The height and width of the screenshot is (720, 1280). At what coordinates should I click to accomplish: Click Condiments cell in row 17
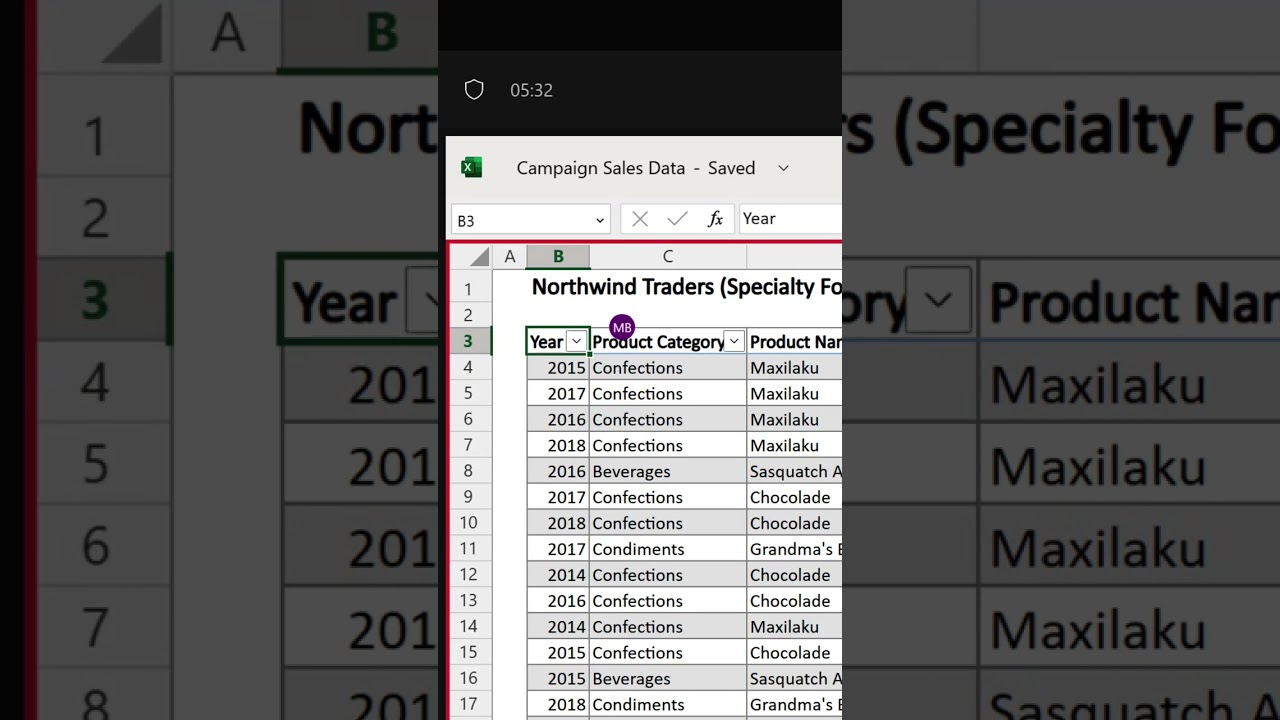click(x=668, y=705)
